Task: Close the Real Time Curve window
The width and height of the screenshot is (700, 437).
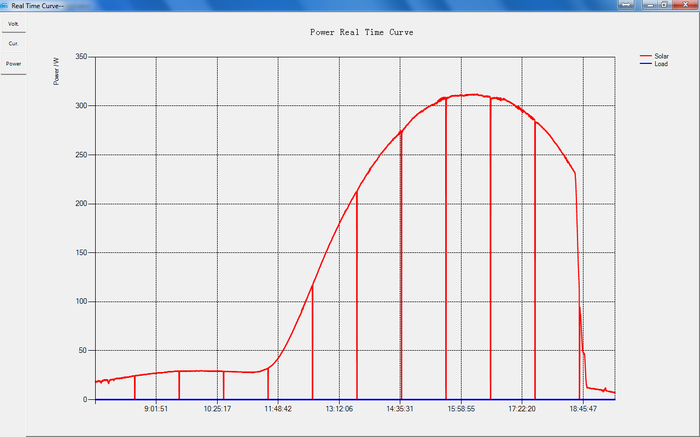Action: [x=686, y=5]
